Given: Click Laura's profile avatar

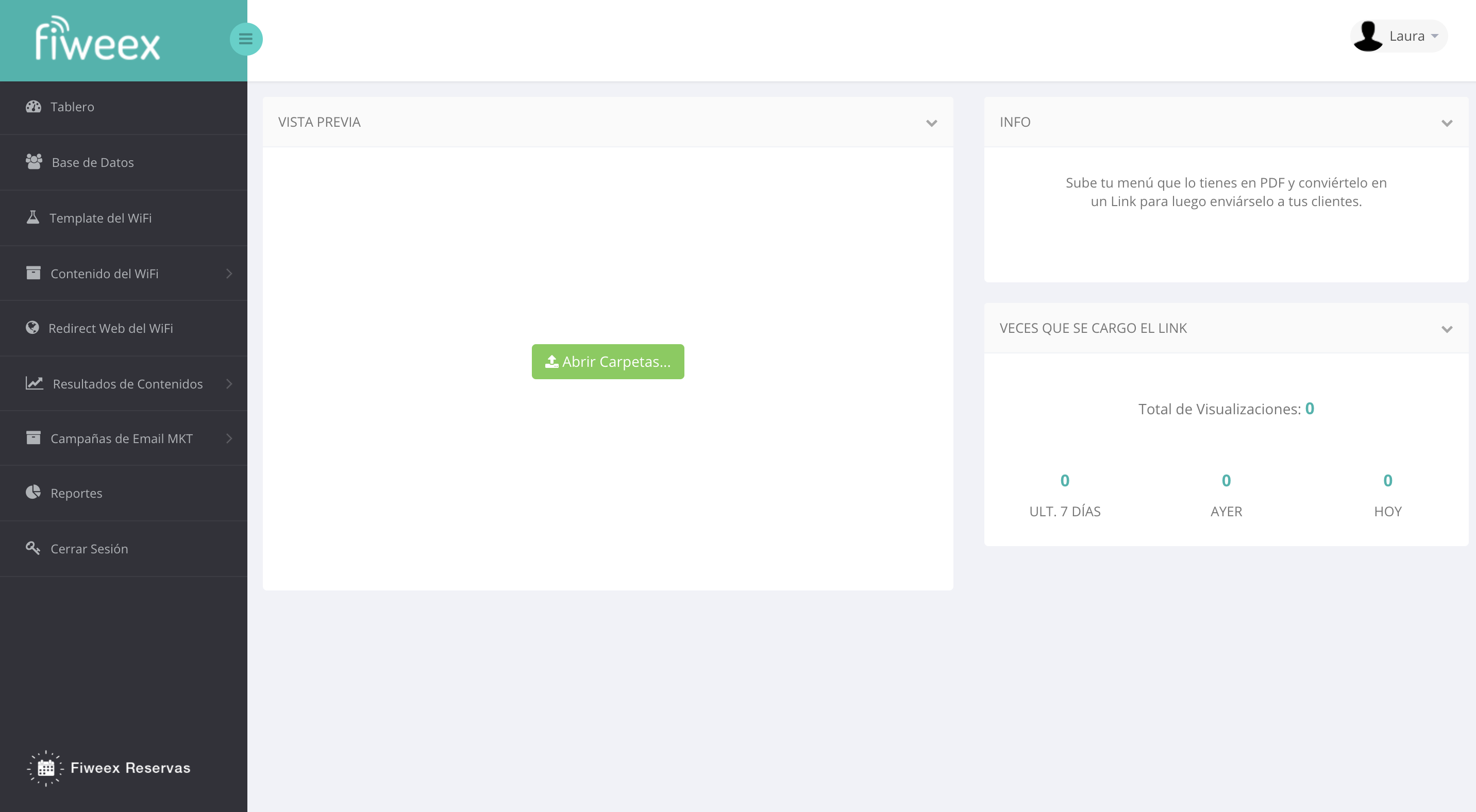Looking at the screenshot, I should [x=1368, y=36].
